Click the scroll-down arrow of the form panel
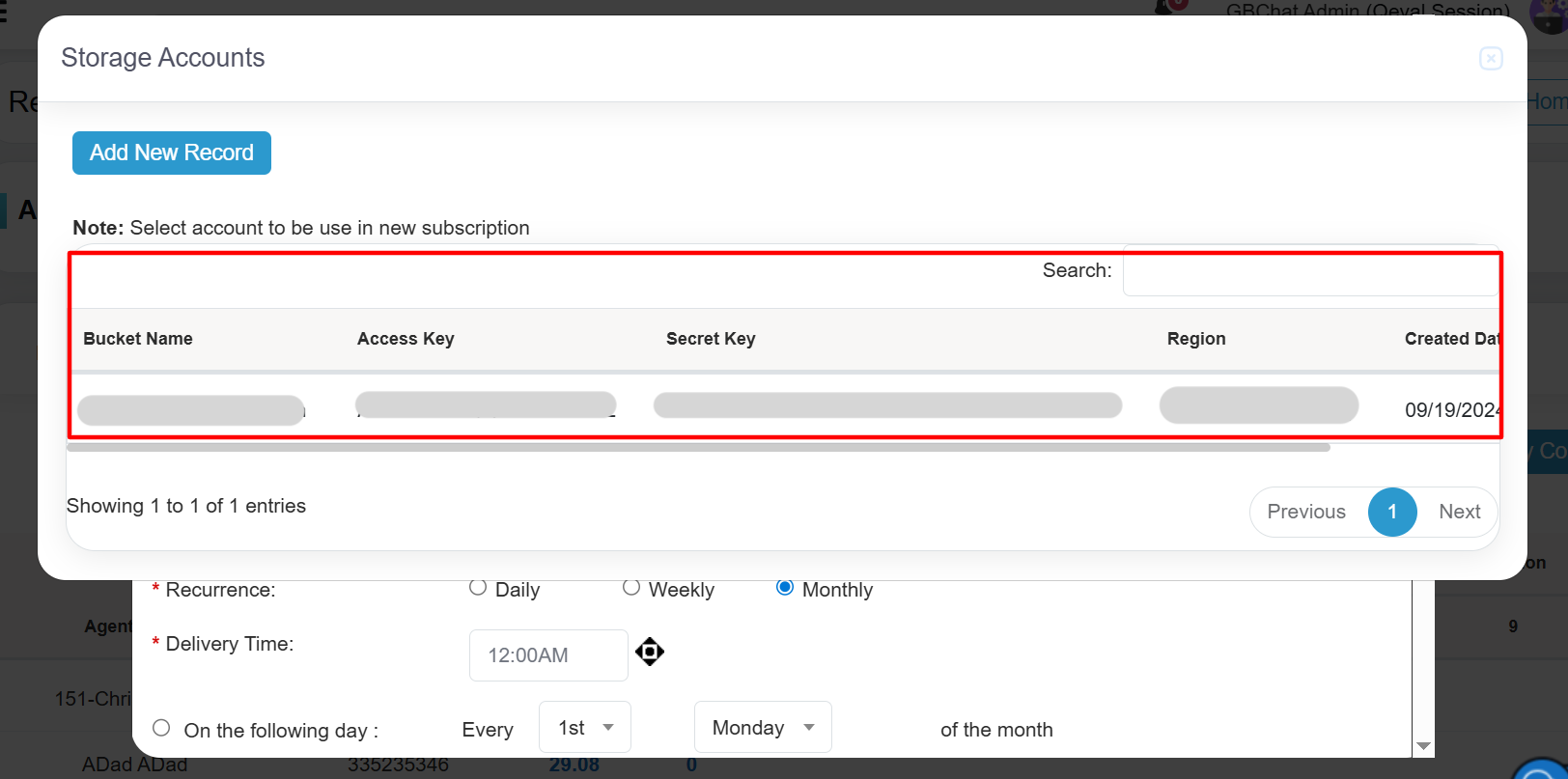This screenshot has height=779, width=1568. [x=1423, y=746]
